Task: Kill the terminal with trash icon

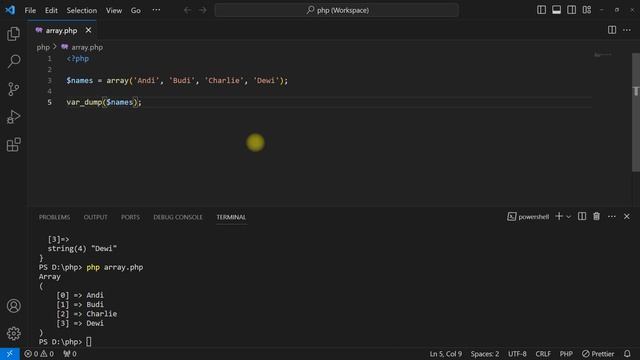Action: point(597,216)
